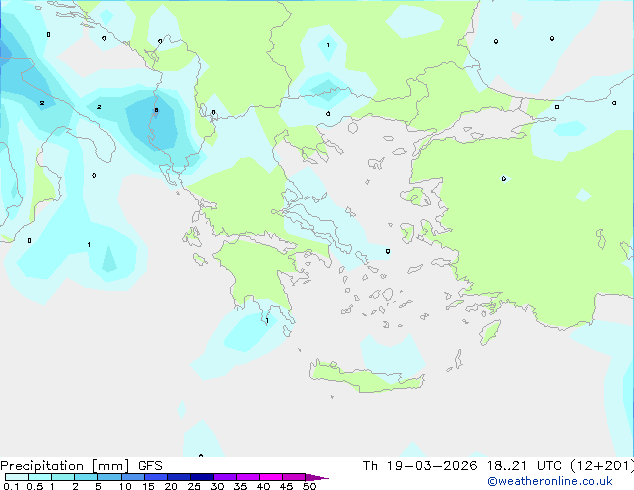Click the legend scale label 0.1
The image size is (634, 490).
pos(11,486)
